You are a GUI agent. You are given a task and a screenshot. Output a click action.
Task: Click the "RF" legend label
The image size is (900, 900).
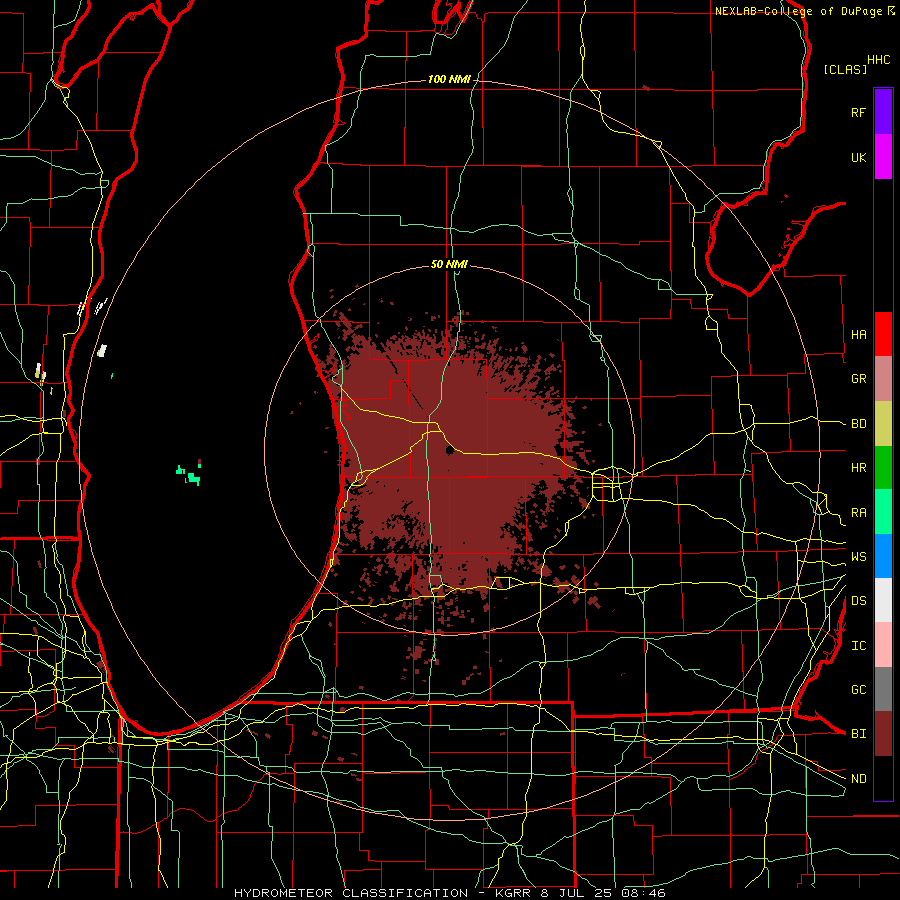[858, 113]
